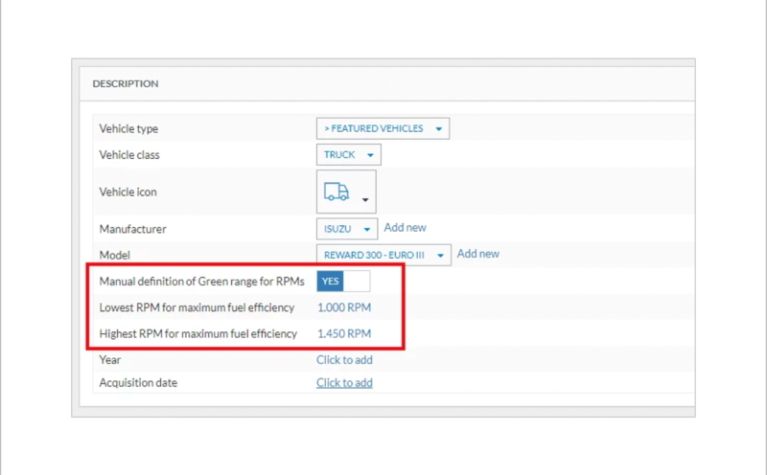Screen dimensions: 767x475
Task: Click to add the Acquisition date
Action: [344, 383]
